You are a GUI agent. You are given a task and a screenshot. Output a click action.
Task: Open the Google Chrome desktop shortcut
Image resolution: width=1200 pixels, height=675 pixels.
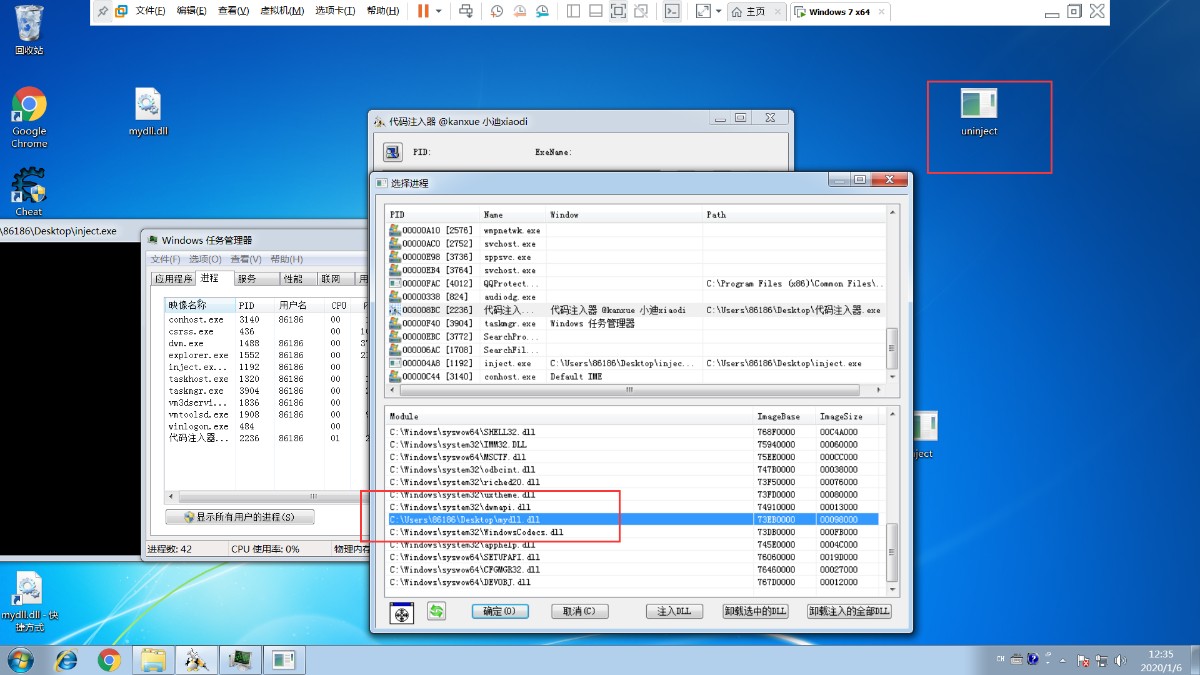(29, 117)
